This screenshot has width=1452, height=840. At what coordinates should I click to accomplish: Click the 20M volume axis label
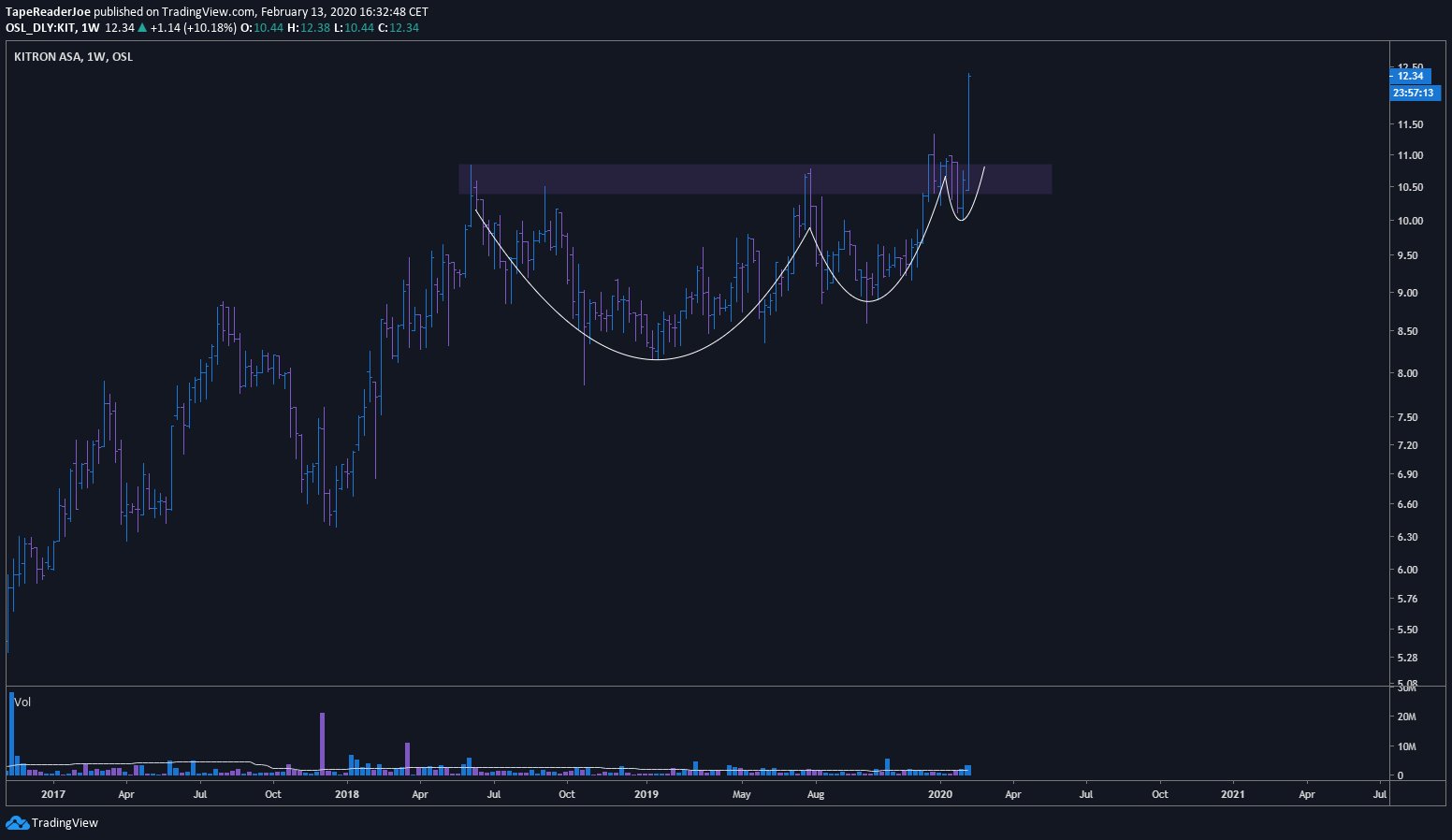(x=1406, y=717)
